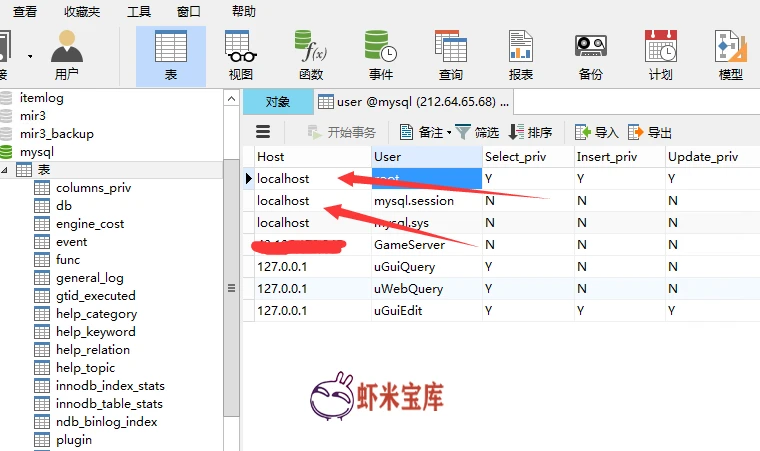The height and width of the screenshot is (451, 760).
Task: Click 筛选 (Filter) funnel button
Action: coord(477,132)
